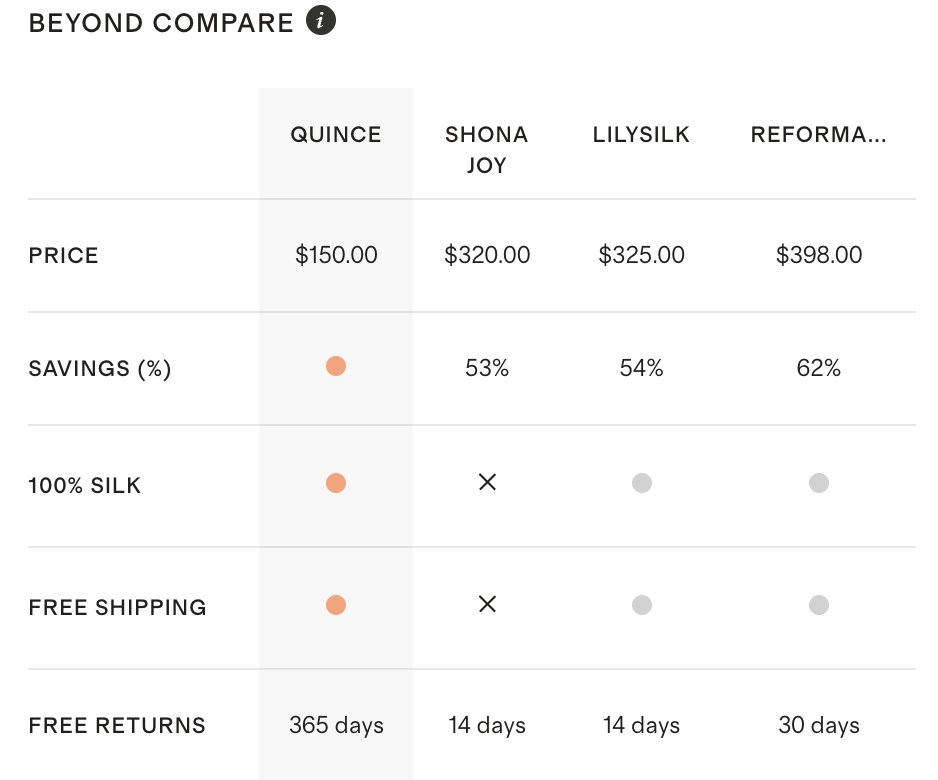The height and width of the screenshot is (780, 938).
Task: Select the Shona Joy column header
Action: coord(487,149)
